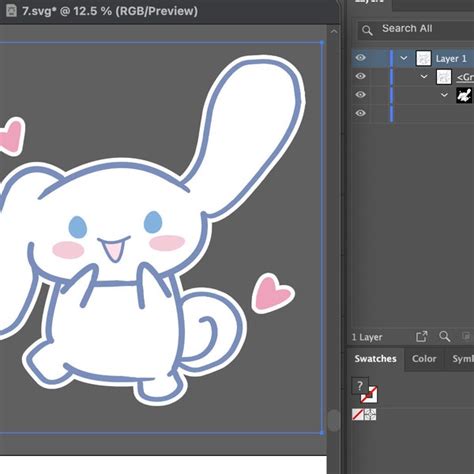The height and width of the screenshot is (474, 474).
Task: Choose the Registration swatch
Action: tap(370, 415)
